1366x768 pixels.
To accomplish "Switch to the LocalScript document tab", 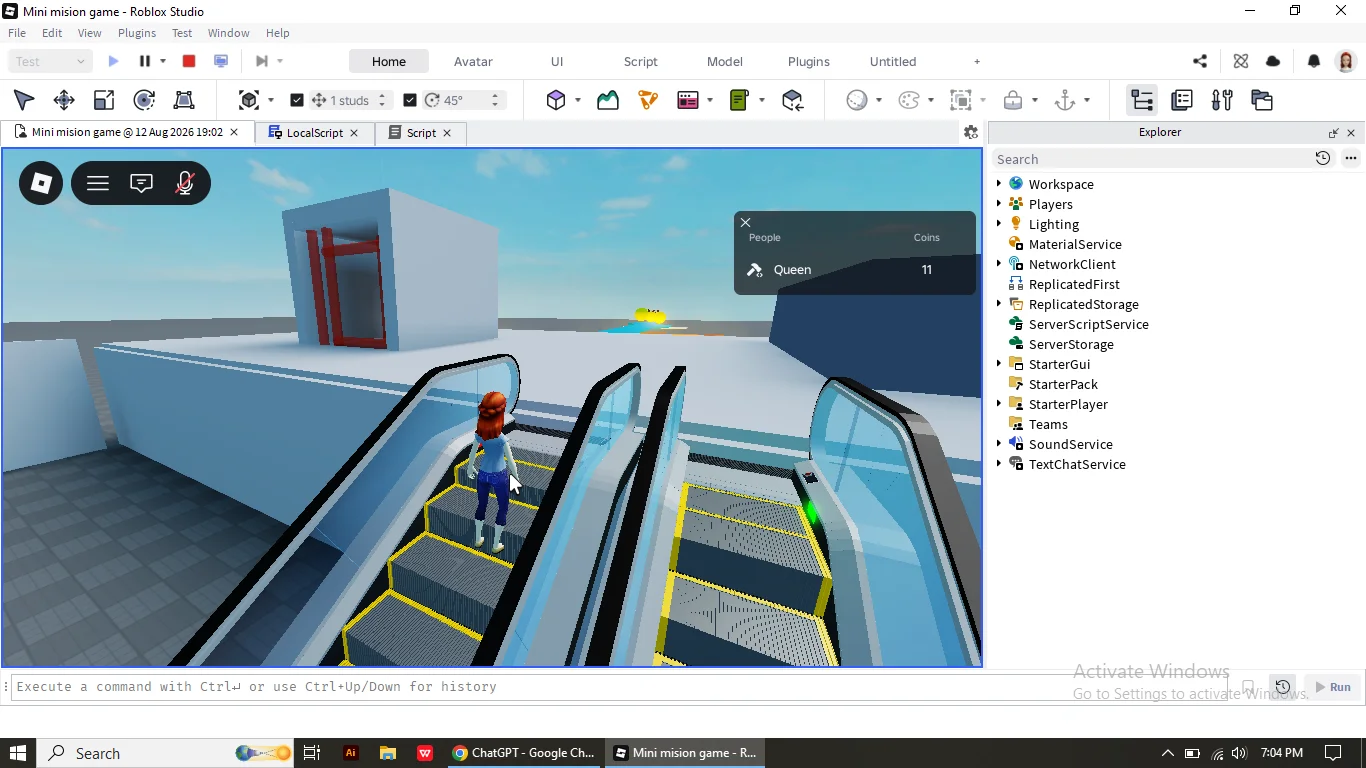I will pos(314,133).
